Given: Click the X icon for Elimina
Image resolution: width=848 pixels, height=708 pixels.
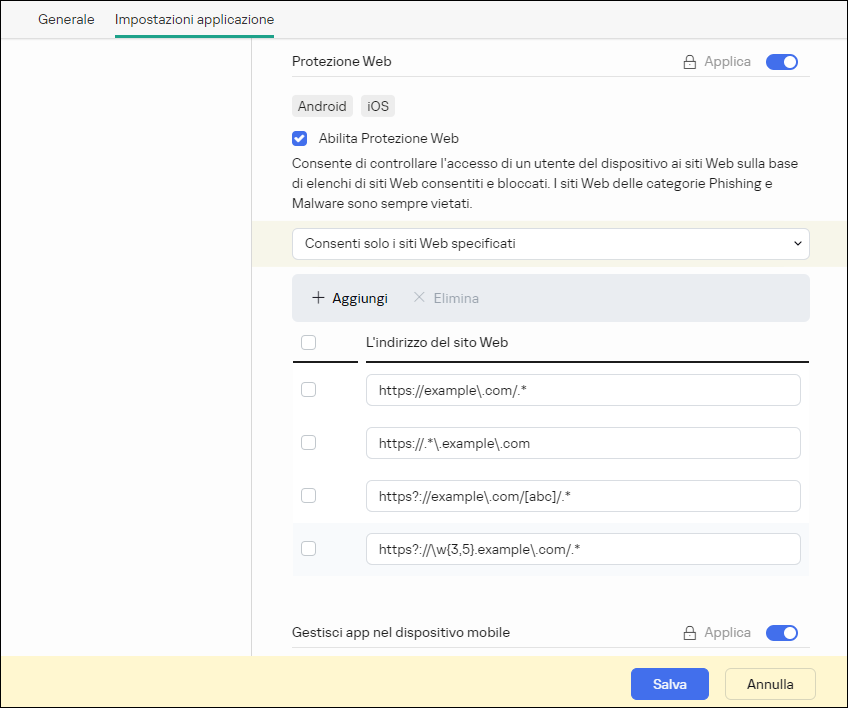Looking at the screenshot, I should pyautogui.click(x=419, y=298).
